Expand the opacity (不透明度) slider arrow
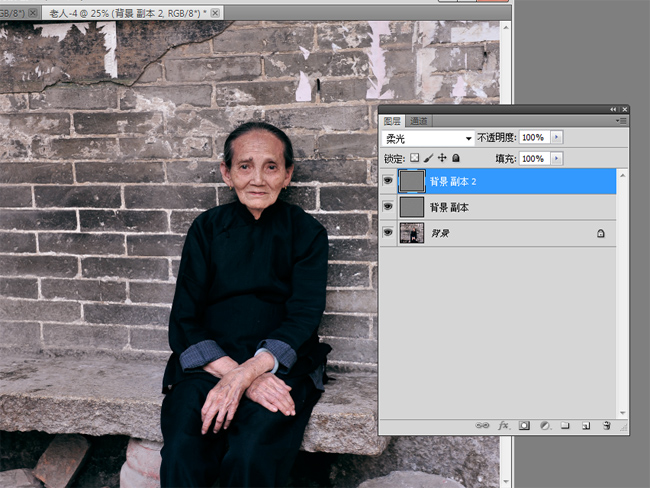Screen dimensions: 650x488 tap(557, 137)
